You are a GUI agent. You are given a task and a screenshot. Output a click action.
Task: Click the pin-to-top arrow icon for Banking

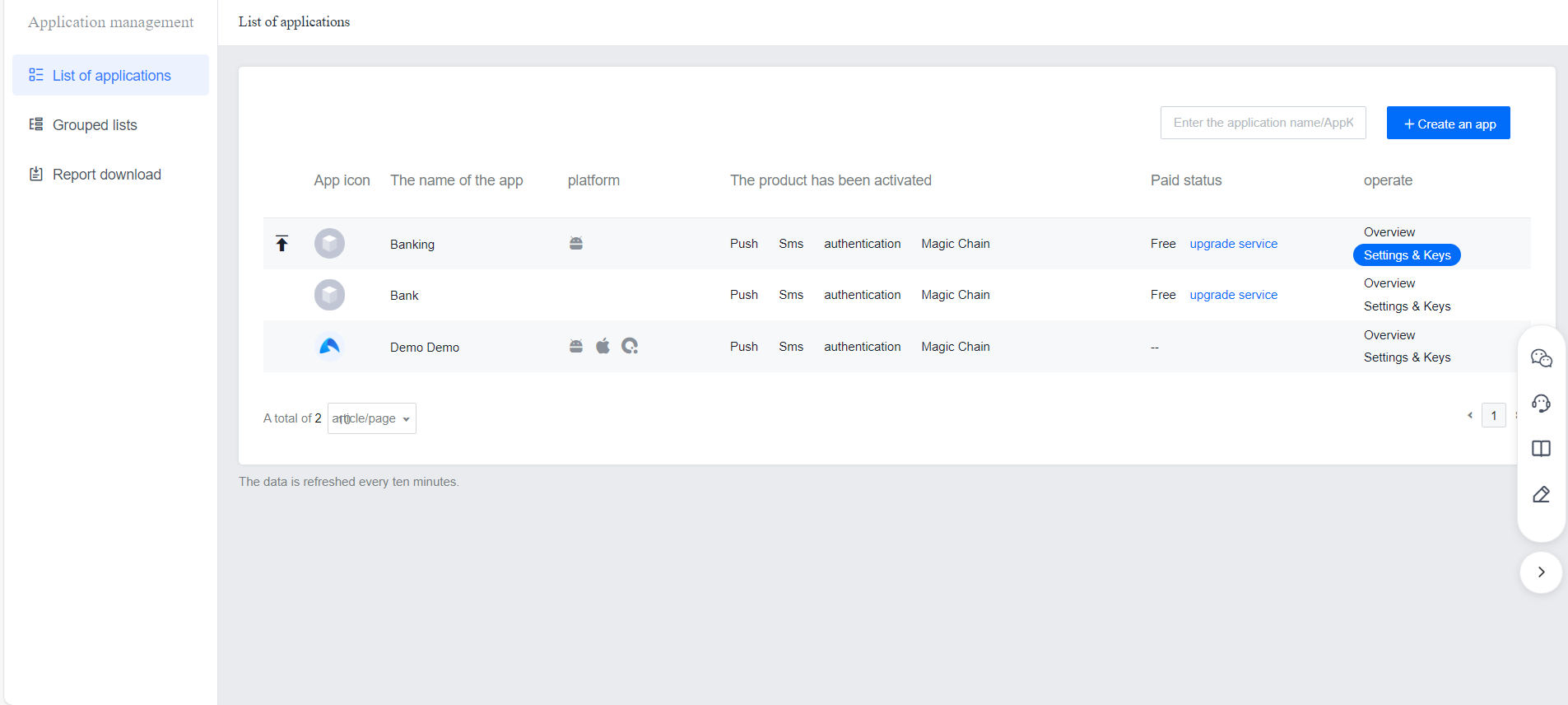[281, 244]
